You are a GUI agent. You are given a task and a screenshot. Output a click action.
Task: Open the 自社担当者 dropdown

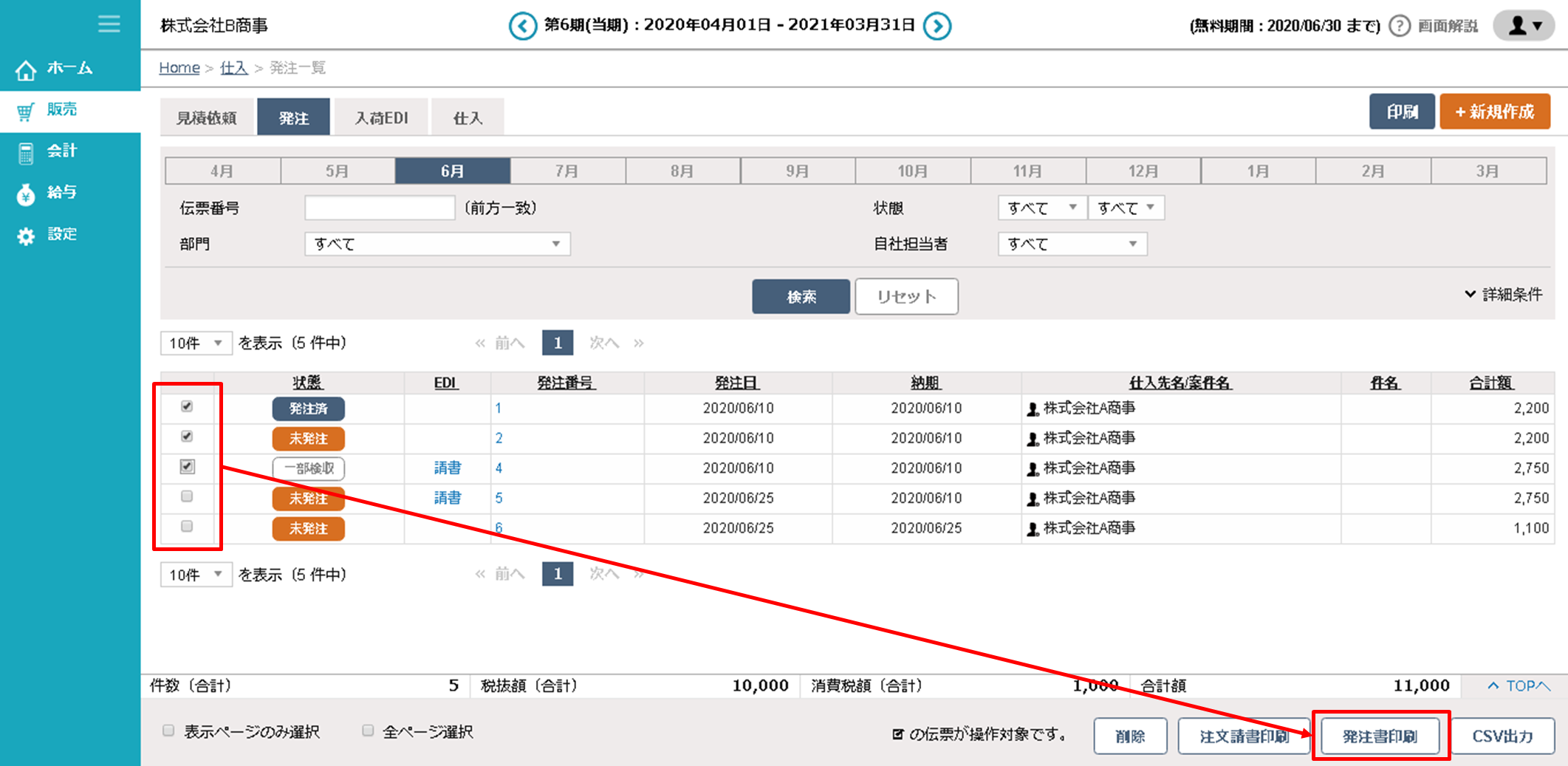(1072, 244)
